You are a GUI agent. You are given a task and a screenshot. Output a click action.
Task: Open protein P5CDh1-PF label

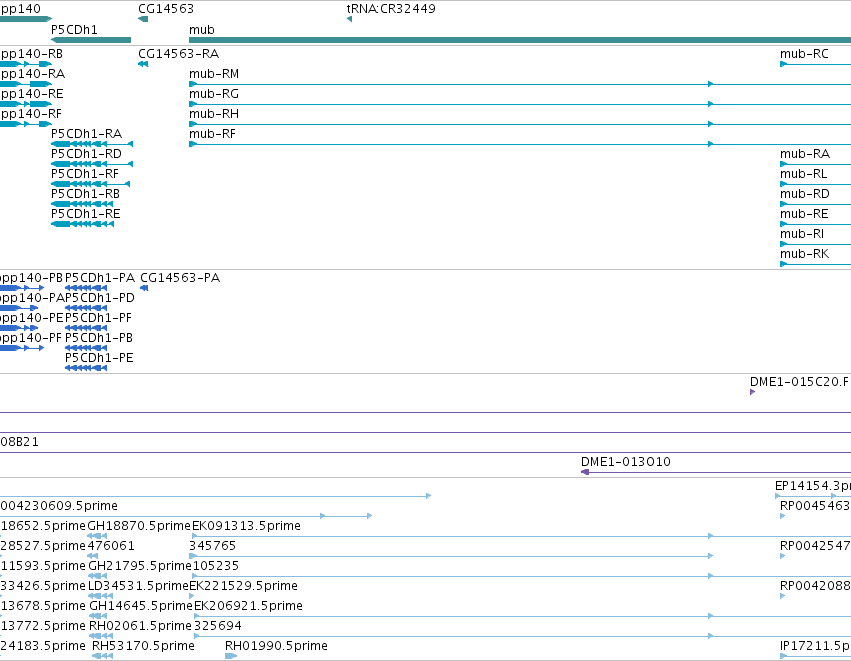point(98,318)
